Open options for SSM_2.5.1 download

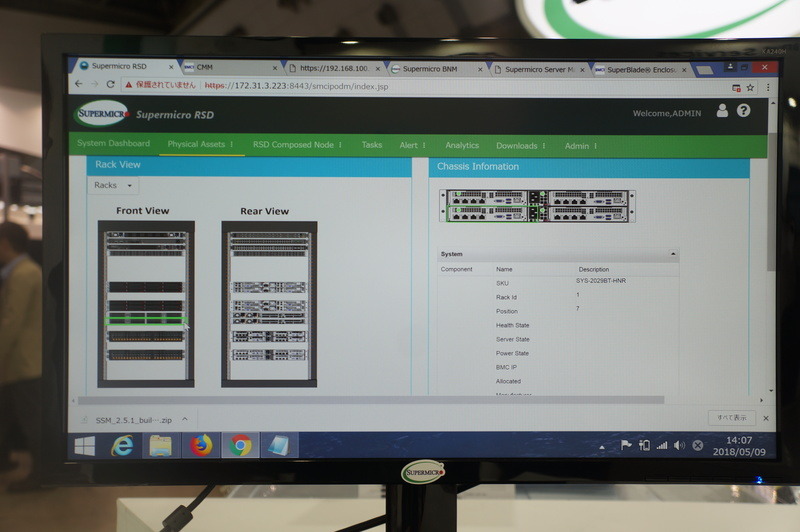(x=185, y=419)
